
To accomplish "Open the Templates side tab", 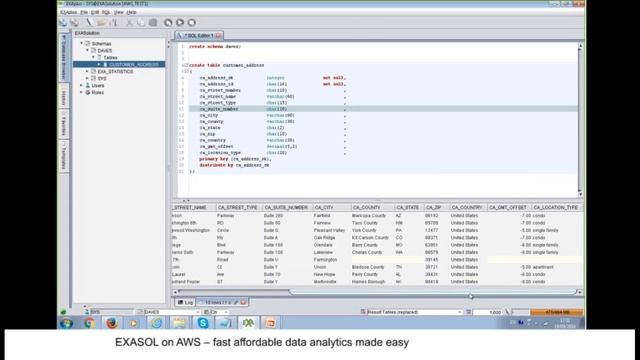I will click(64, 157).
